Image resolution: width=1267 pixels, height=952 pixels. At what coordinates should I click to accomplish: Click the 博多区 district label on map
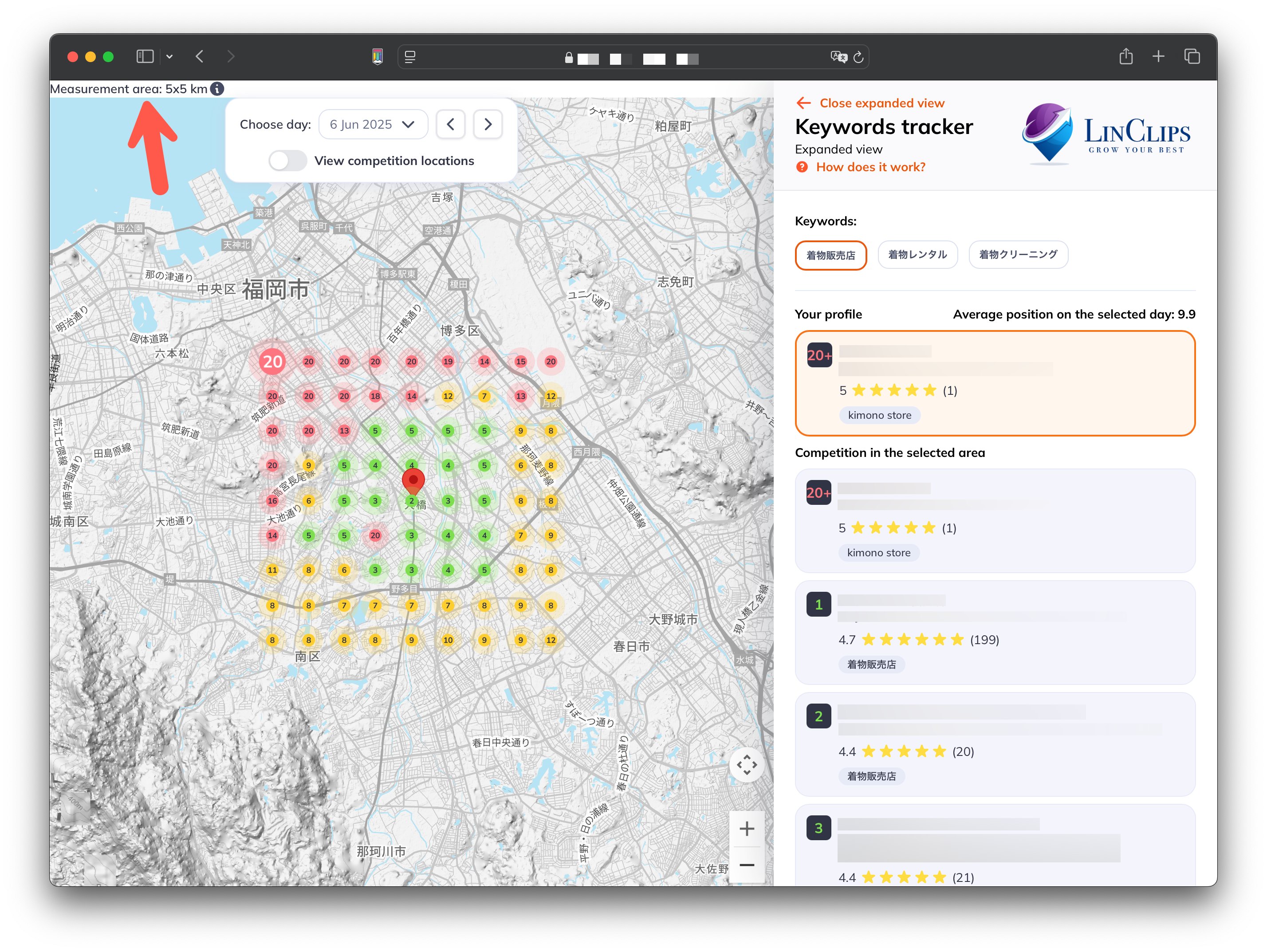(x=459, y=330)
